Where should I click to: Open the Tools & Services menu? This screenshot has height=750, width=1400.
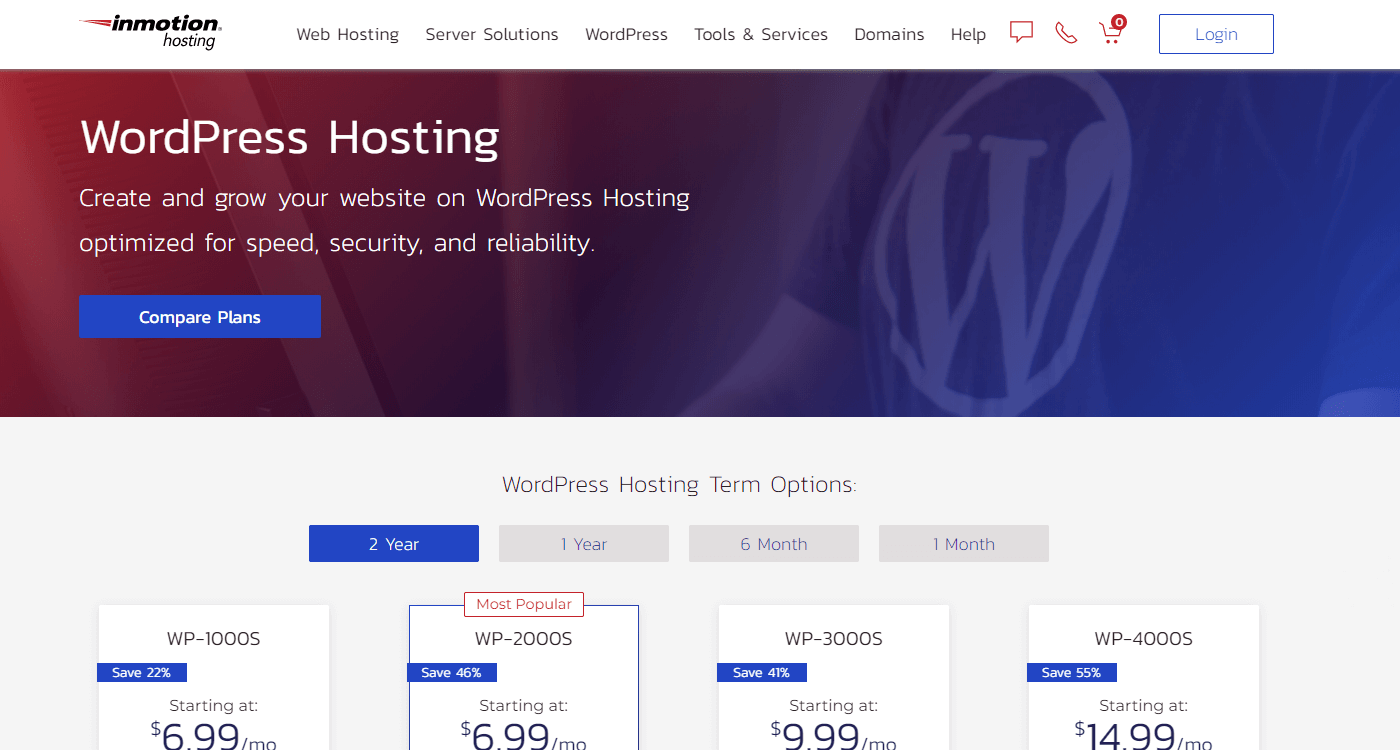pos(761,34)
